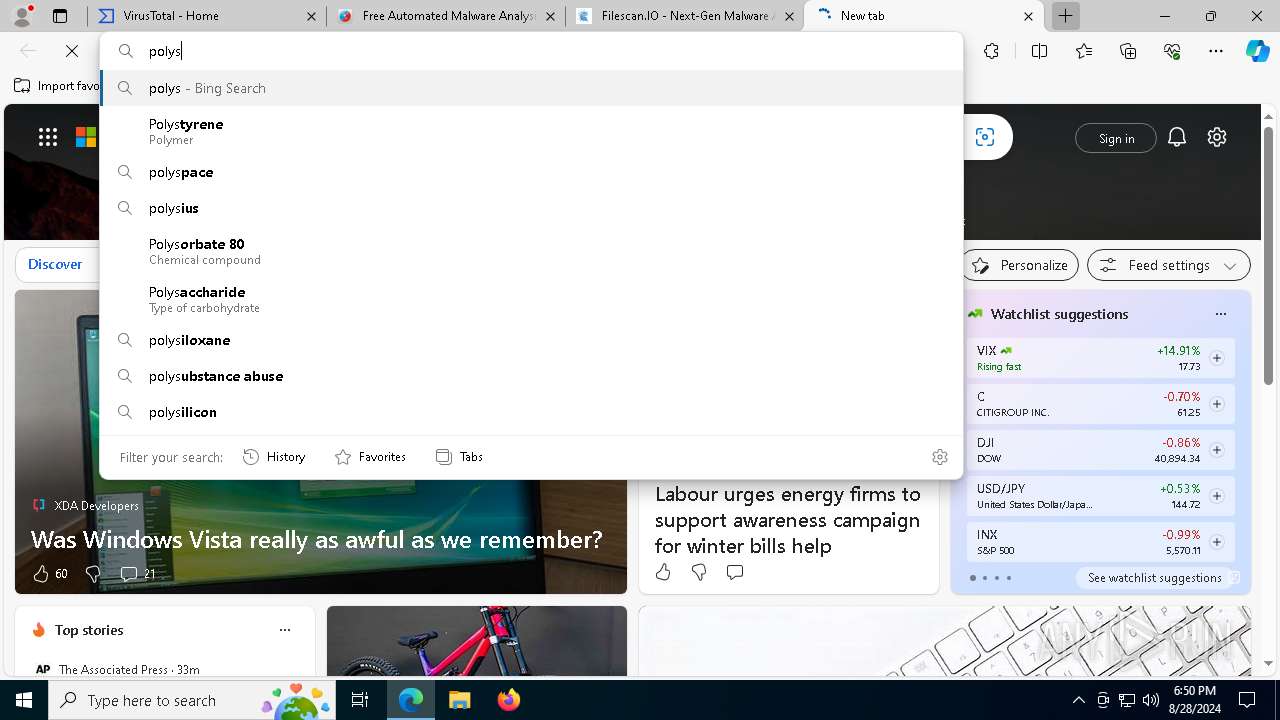Choose the Polysorbate 80 suggestion
Image resolution: width=1280 pixels, height=720 pixels.
(x=531, y=251)
